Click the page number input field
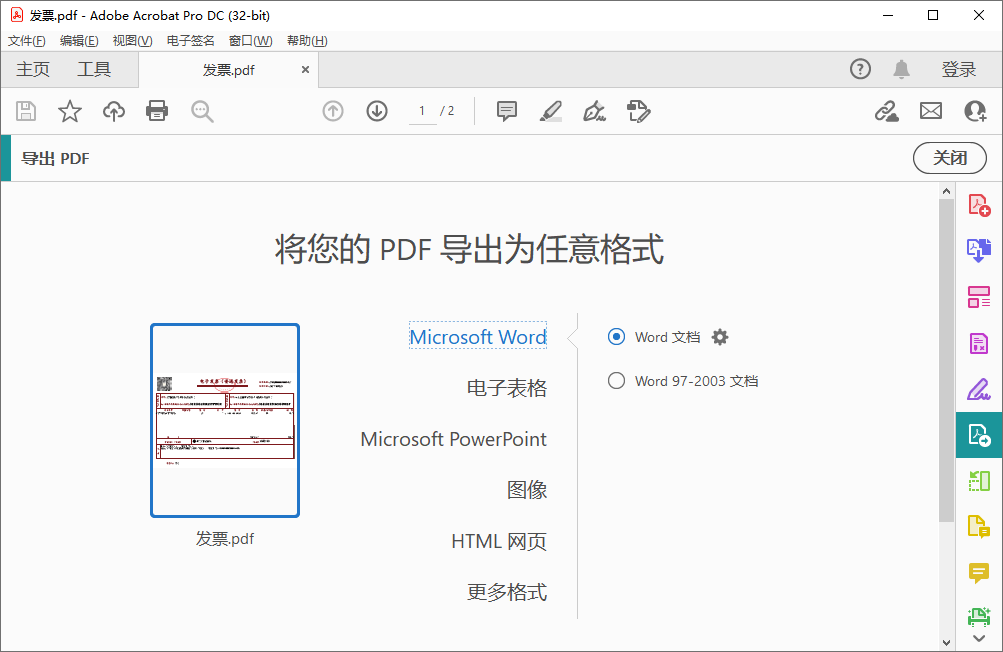 pos(423,111)
